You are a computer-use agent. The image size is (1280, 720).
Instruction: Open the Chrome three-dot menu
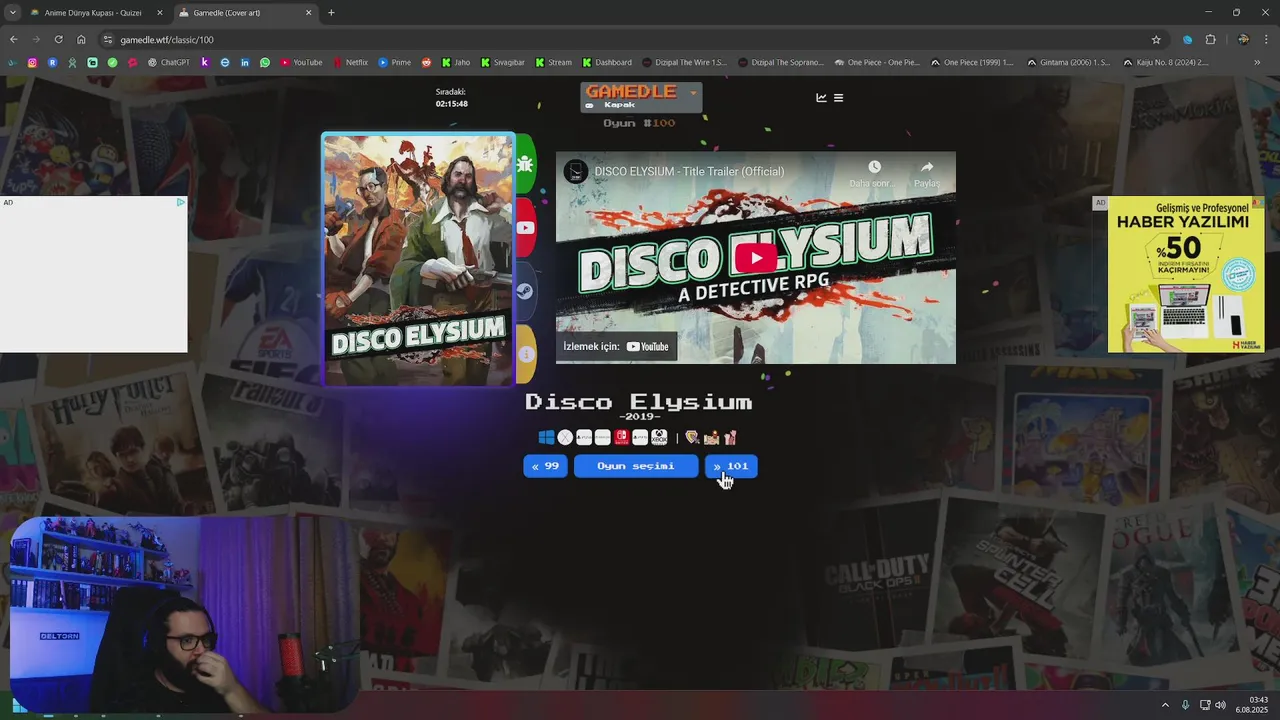(x=1265, y=40)
